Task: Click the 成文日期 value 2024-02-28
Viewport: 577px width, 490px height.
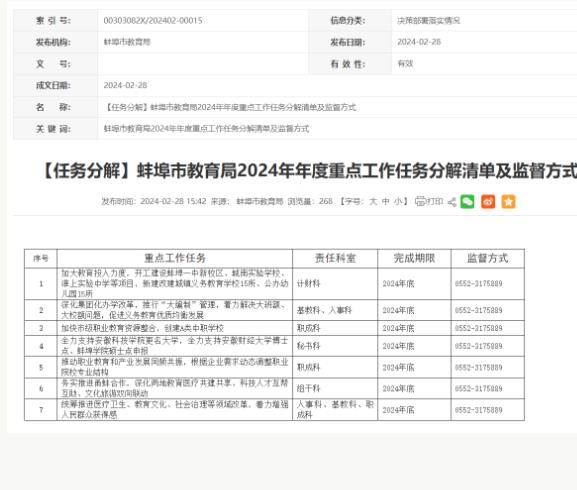Action: (125, 85)
